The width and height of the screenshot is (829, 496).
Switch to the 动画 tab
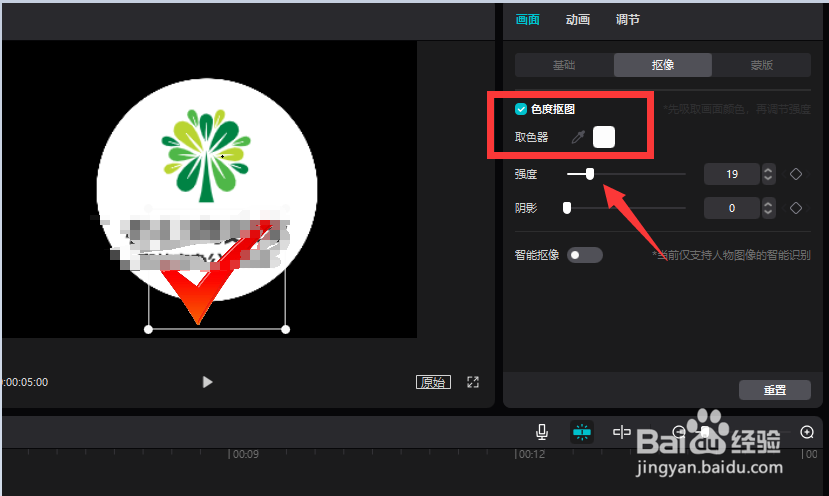[x=577, y=20]
